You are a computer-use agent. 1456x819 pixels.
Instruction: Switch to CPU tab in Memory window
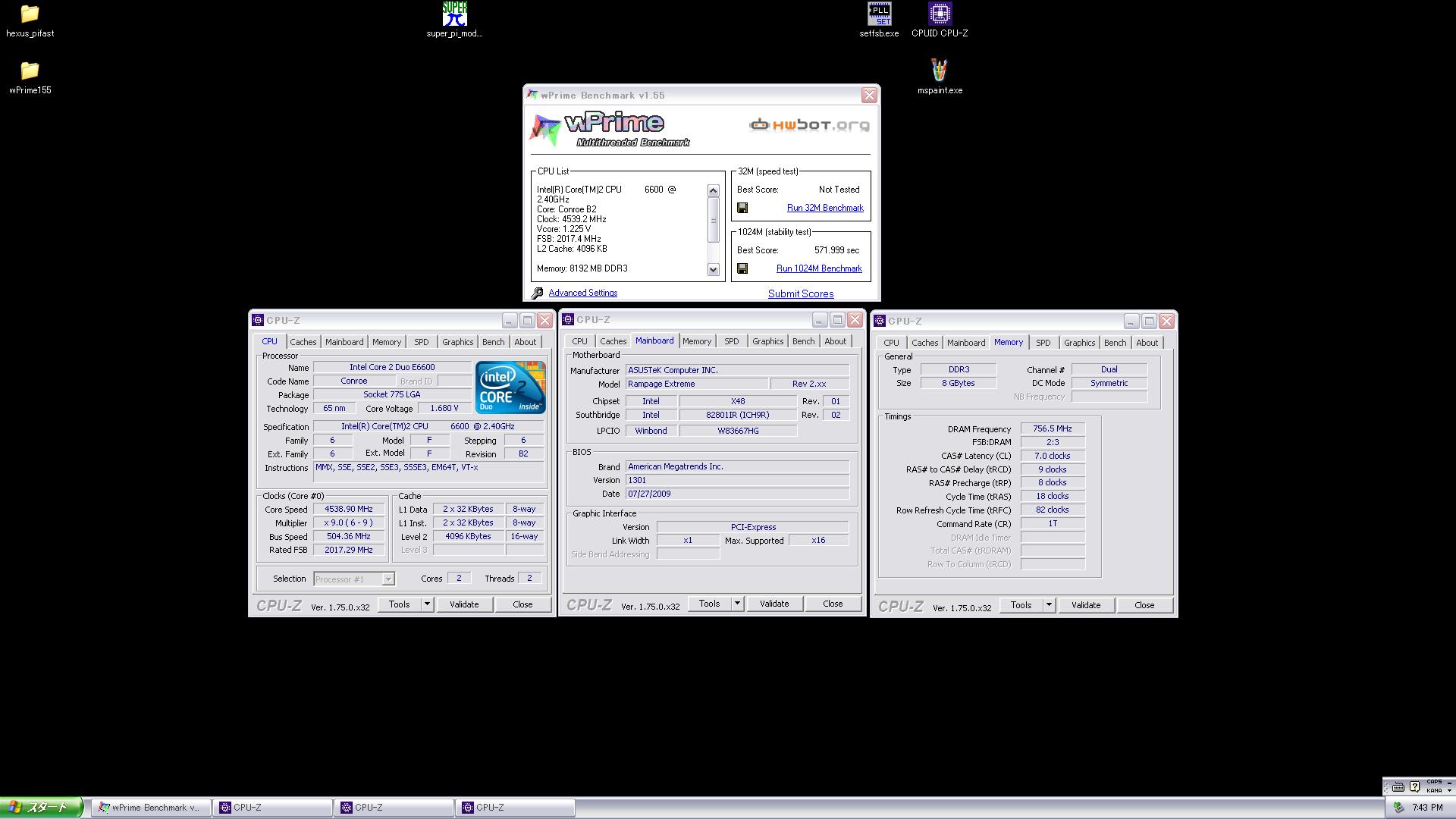891,343
